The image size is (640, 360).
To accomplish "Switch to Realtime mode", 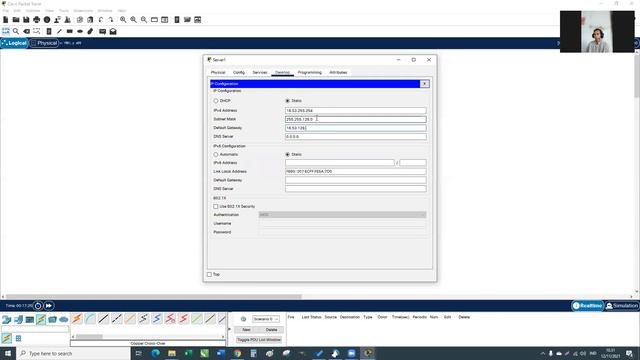I will (587, 306).
